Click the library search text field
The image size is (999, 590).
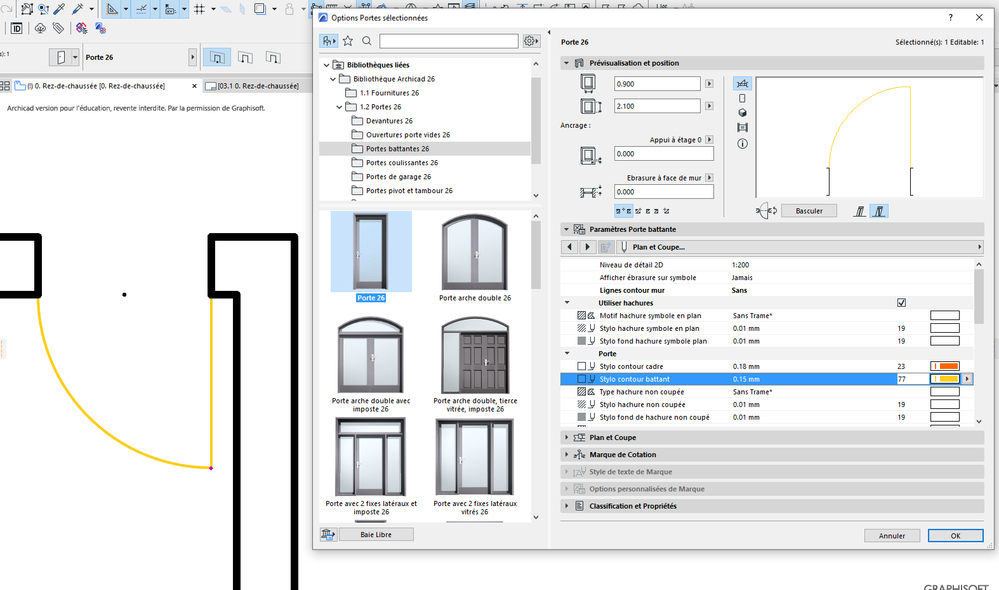pos(449,41)
